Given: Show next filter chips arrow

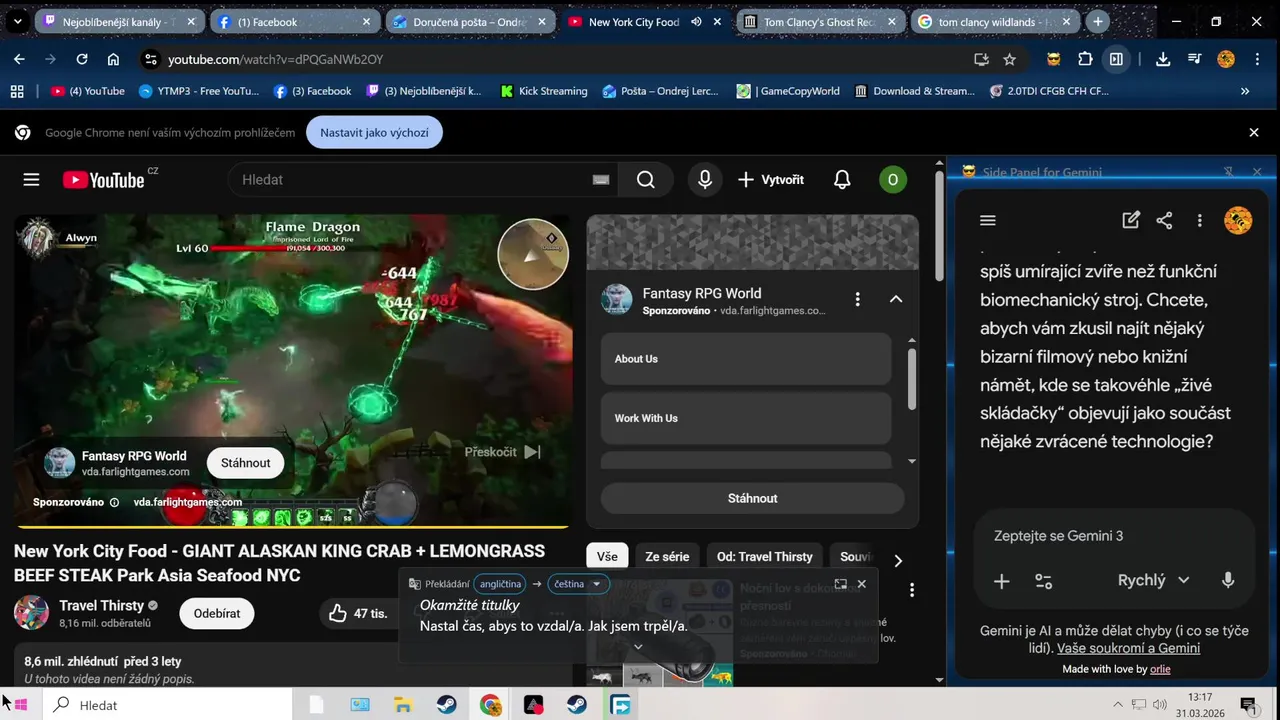Looking at the screenshot, I should 898,561.
